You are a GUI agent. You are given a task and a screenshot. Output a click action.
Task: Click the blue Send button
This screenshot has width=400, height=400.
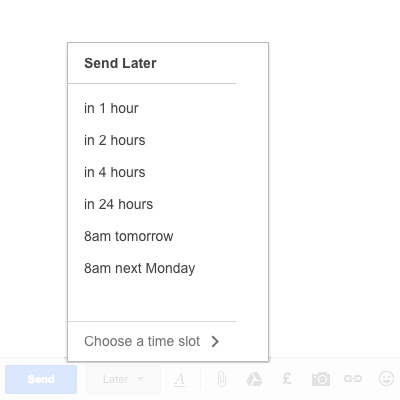click(x=41, y=379)
